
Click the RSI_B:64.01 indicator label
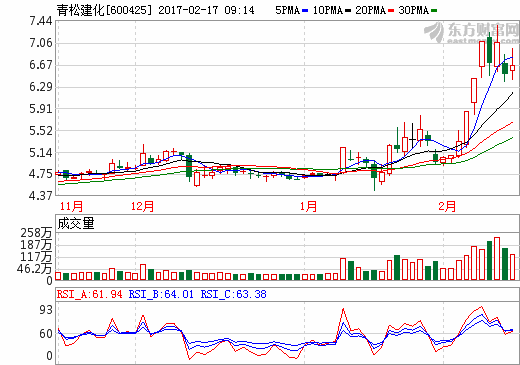point(161,294)
